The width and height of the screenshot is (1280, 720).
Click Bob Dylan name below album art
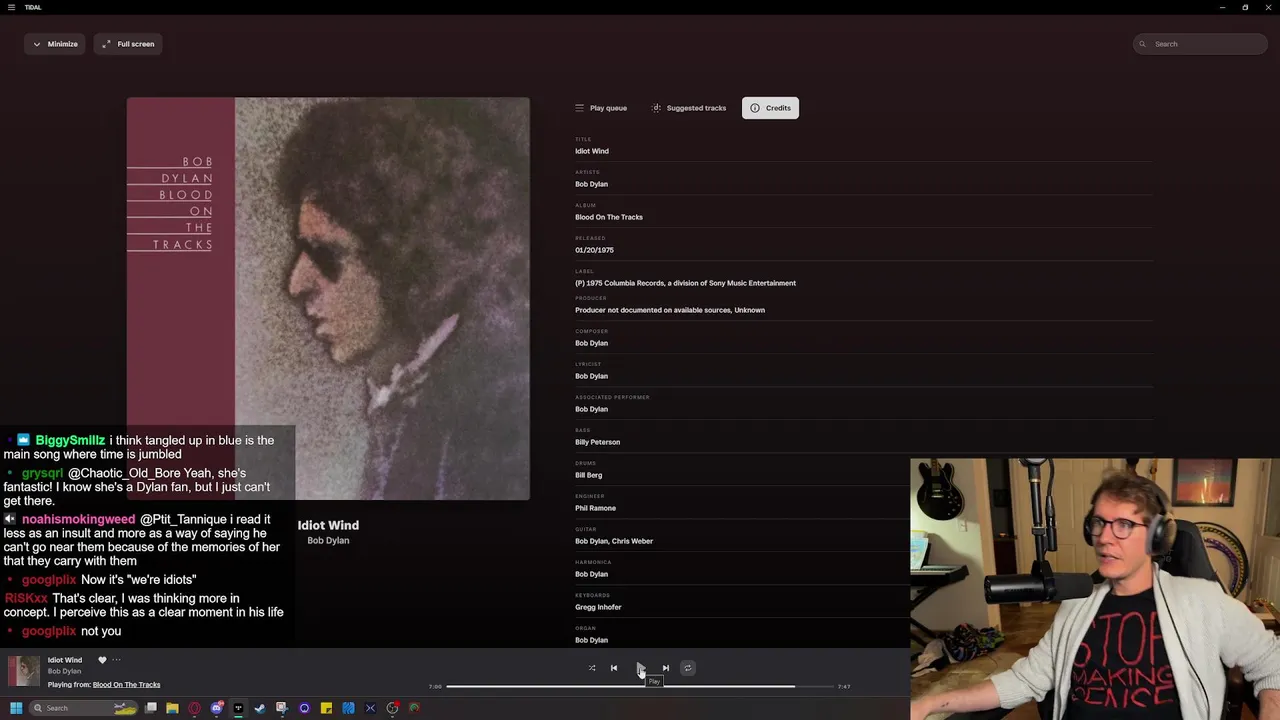point(328,541)
